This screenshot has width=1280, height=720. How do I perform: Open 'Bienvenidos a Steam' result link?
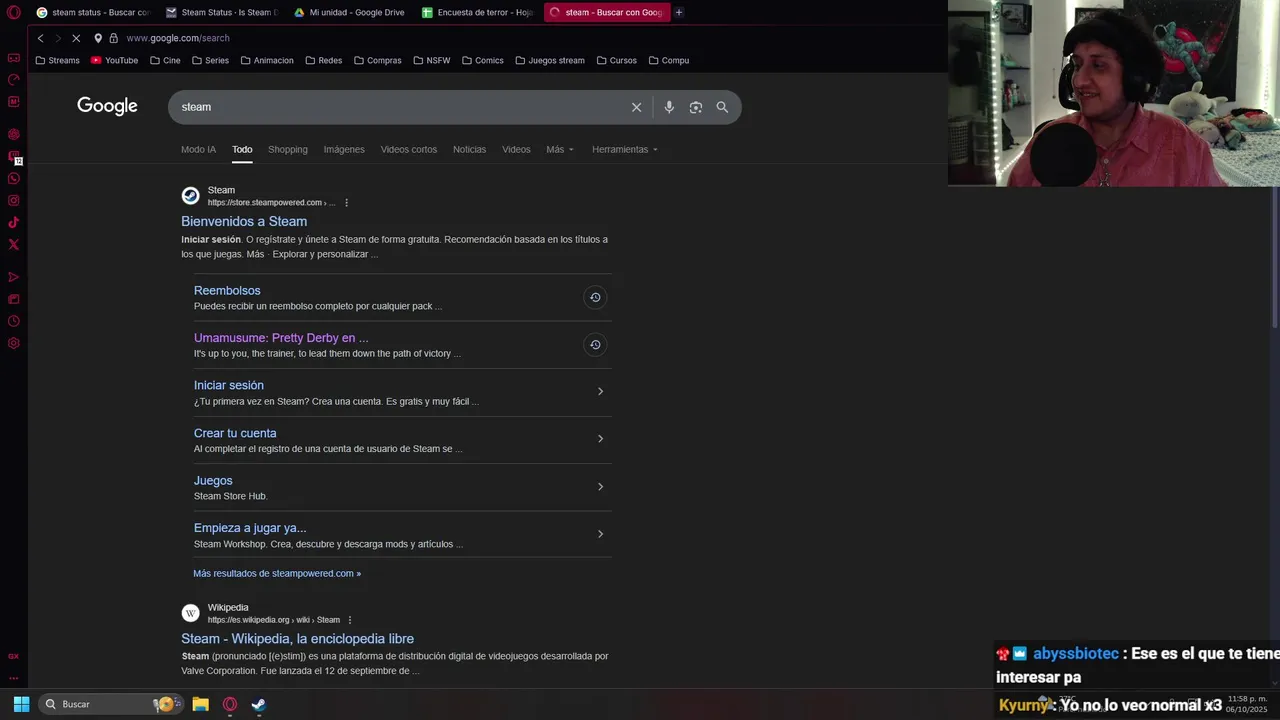tap(244, 221)
